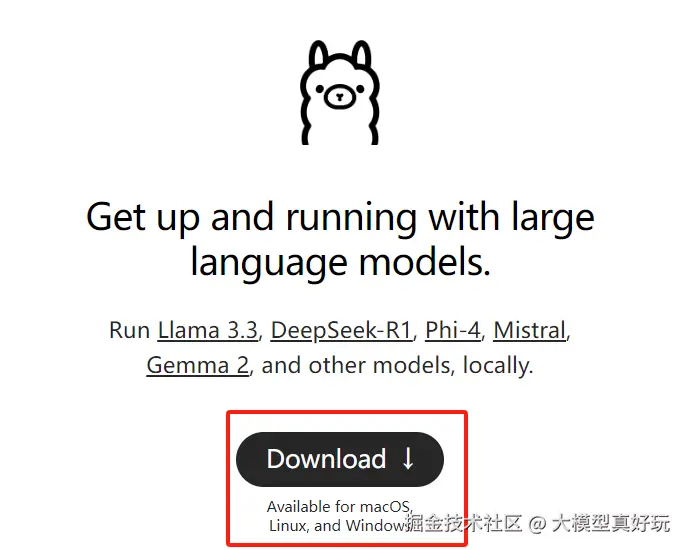Click the Ollama llama logo
This screenshot has height=550, width=686.
[340, 92]
